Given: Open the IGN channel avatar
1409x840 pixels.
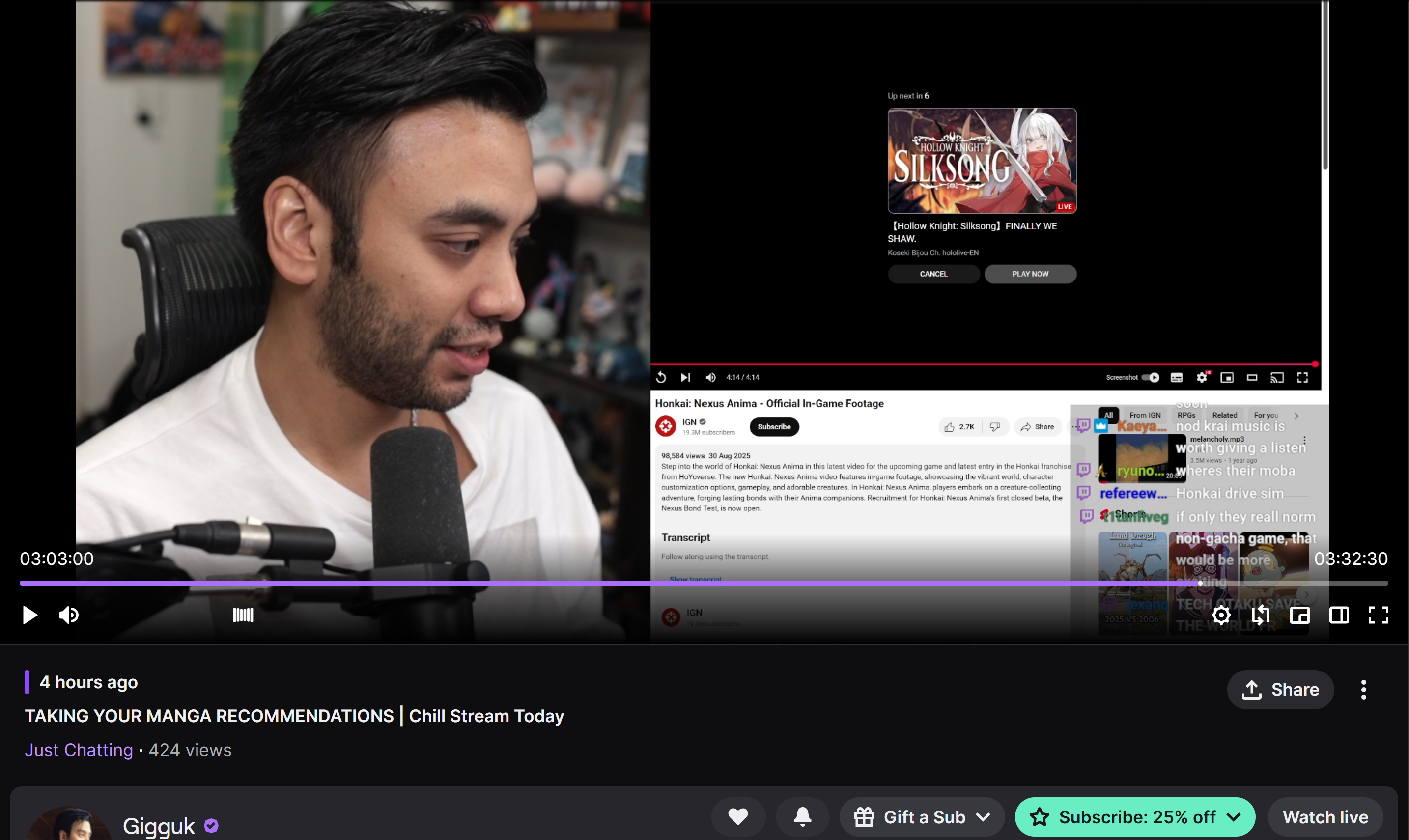Looking at the screenshot, I should click(x=666, y=426).
